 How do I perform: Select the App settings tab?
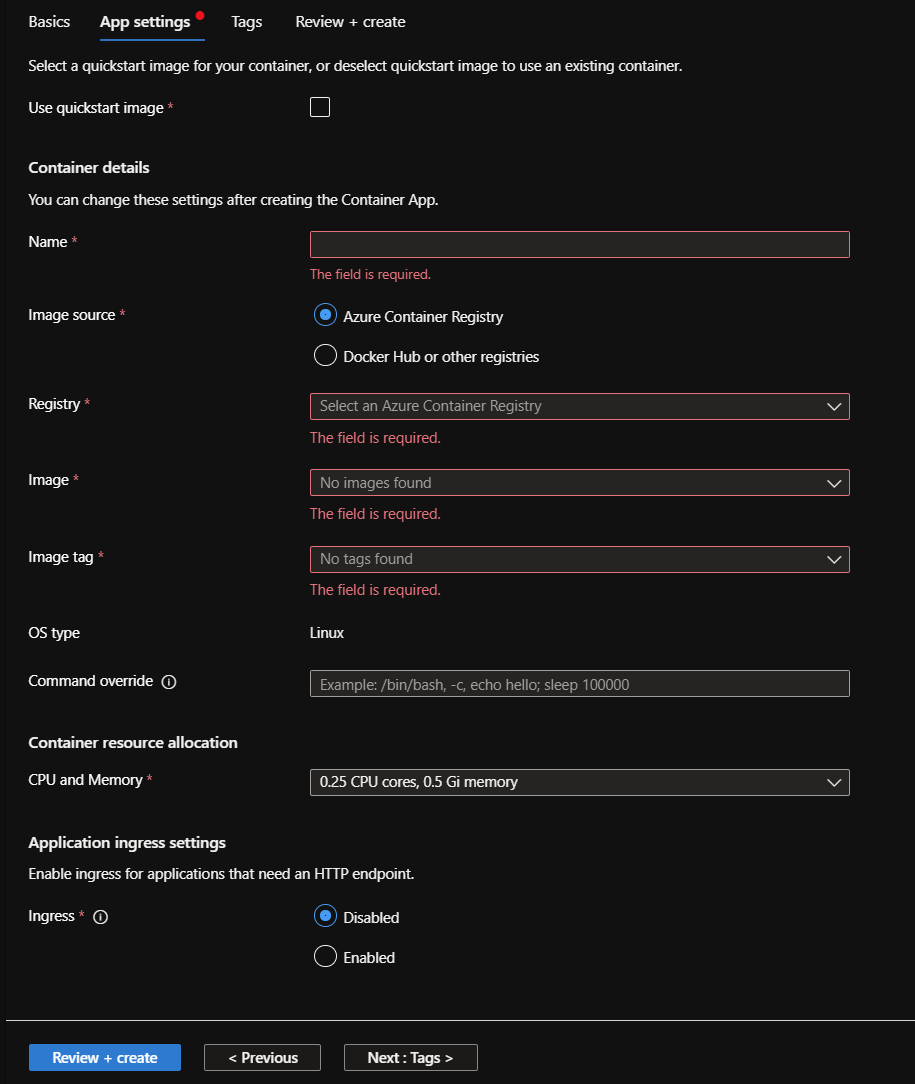point(145,22)
